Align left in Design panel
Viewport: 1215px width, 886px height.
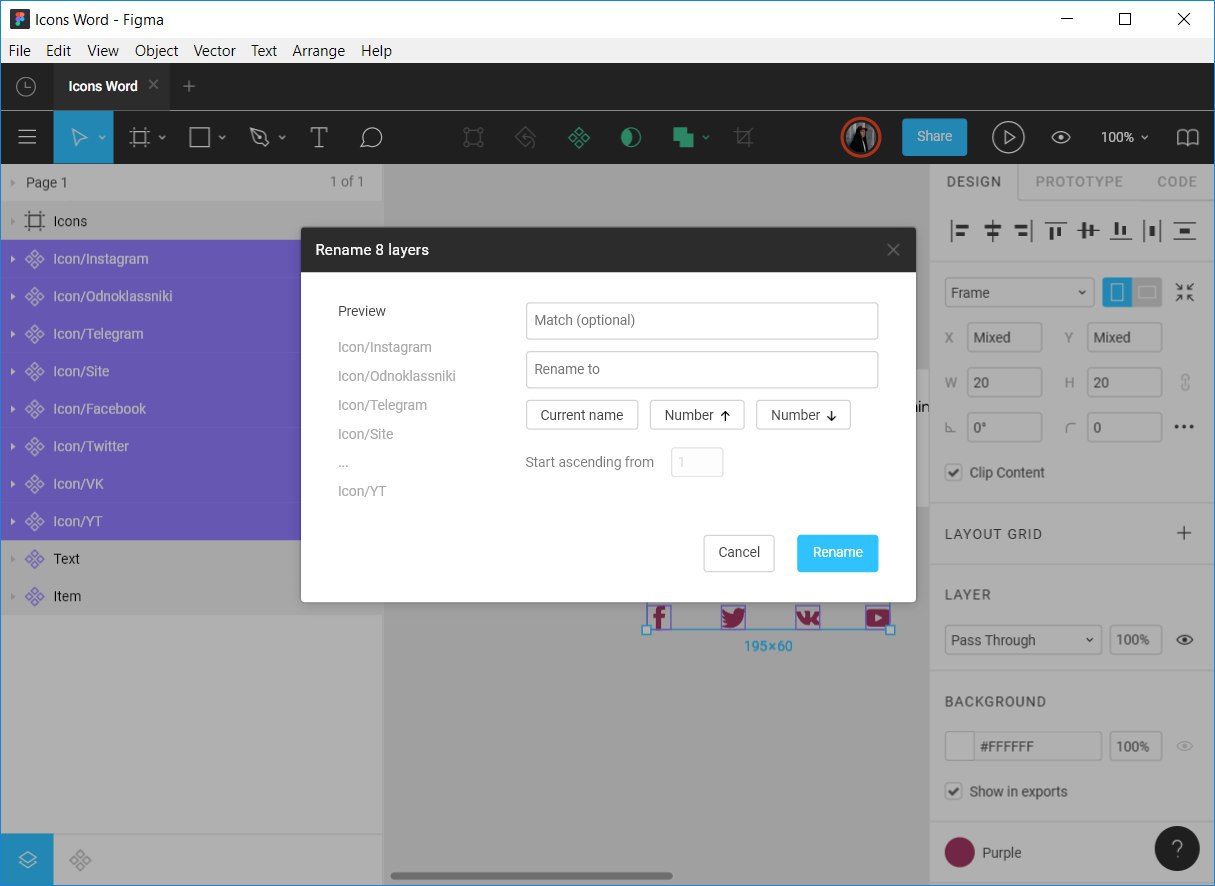[x=960, y=231]
